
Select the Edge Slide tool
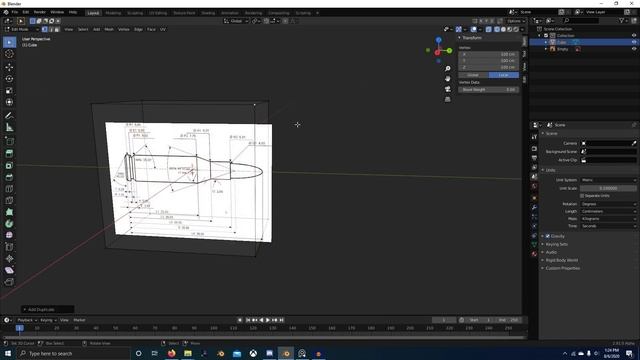pos(9,247)
